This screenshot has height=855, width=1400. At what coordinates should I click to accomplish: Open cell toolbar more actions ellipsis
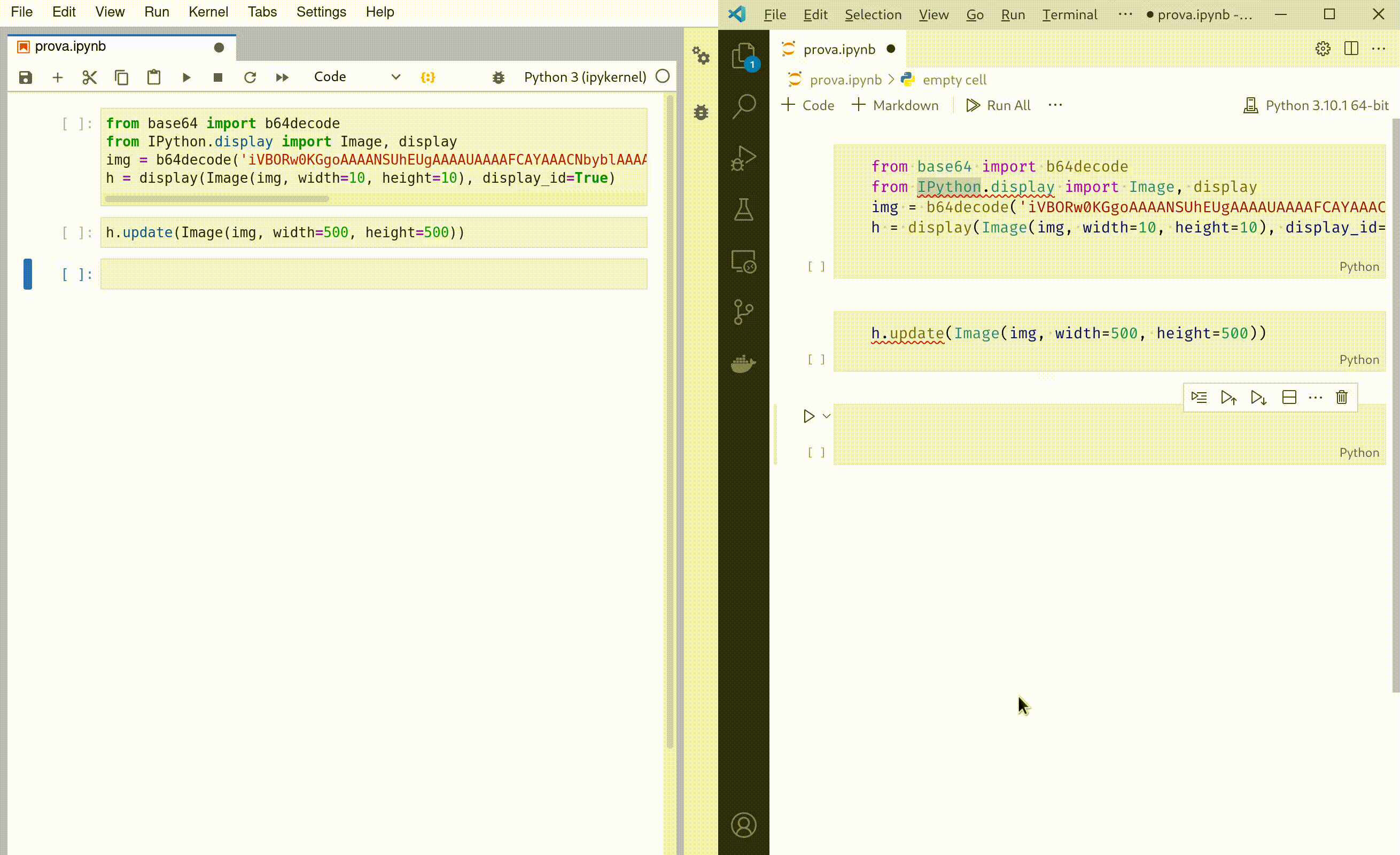point(1316,397)
